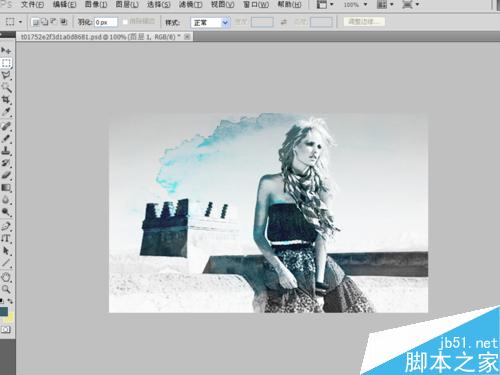Image resolution: width=500 pixels, height=375 pixels.
Task: Open the 滤镜(T) menu
Action: (190, 5)
